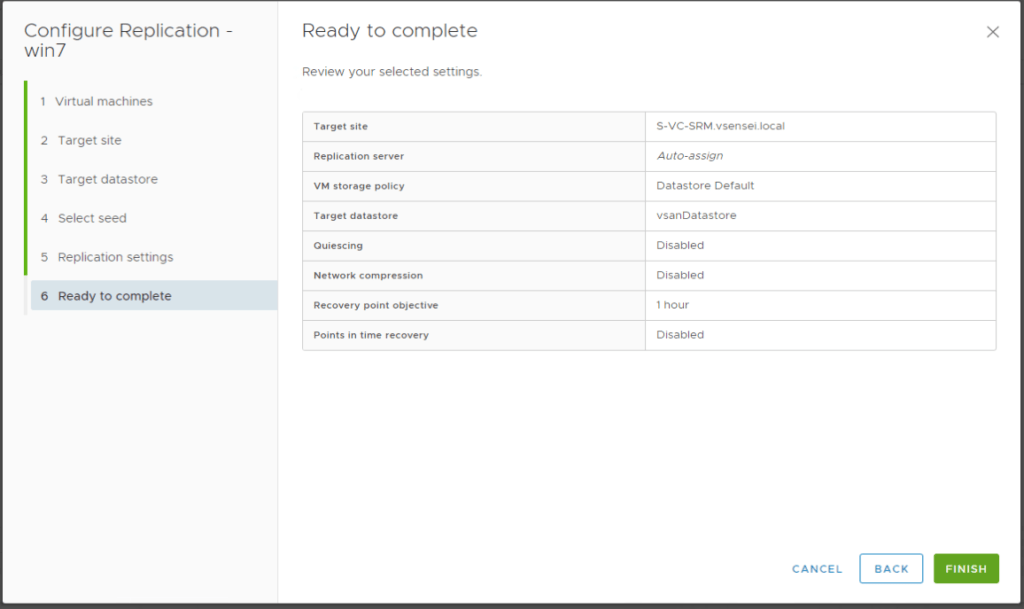The image size is (1024, 609).
Task: Select the Select seed step
Action: coord(92,218)
